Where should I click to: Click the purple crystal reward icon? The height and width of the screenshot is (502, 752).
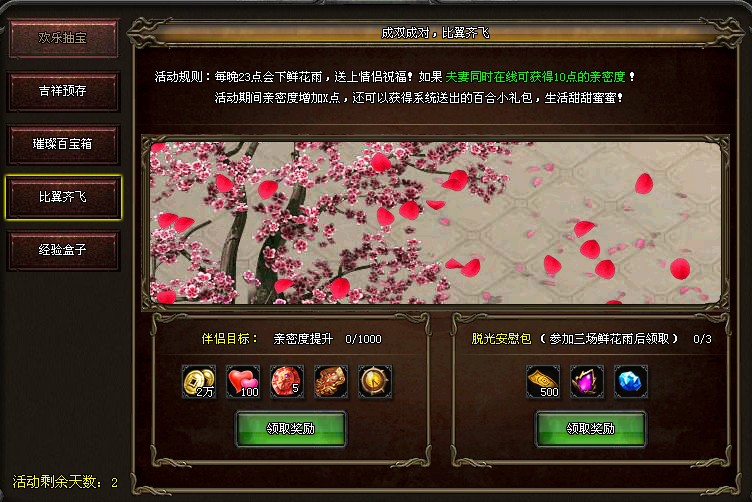[587, 382]
